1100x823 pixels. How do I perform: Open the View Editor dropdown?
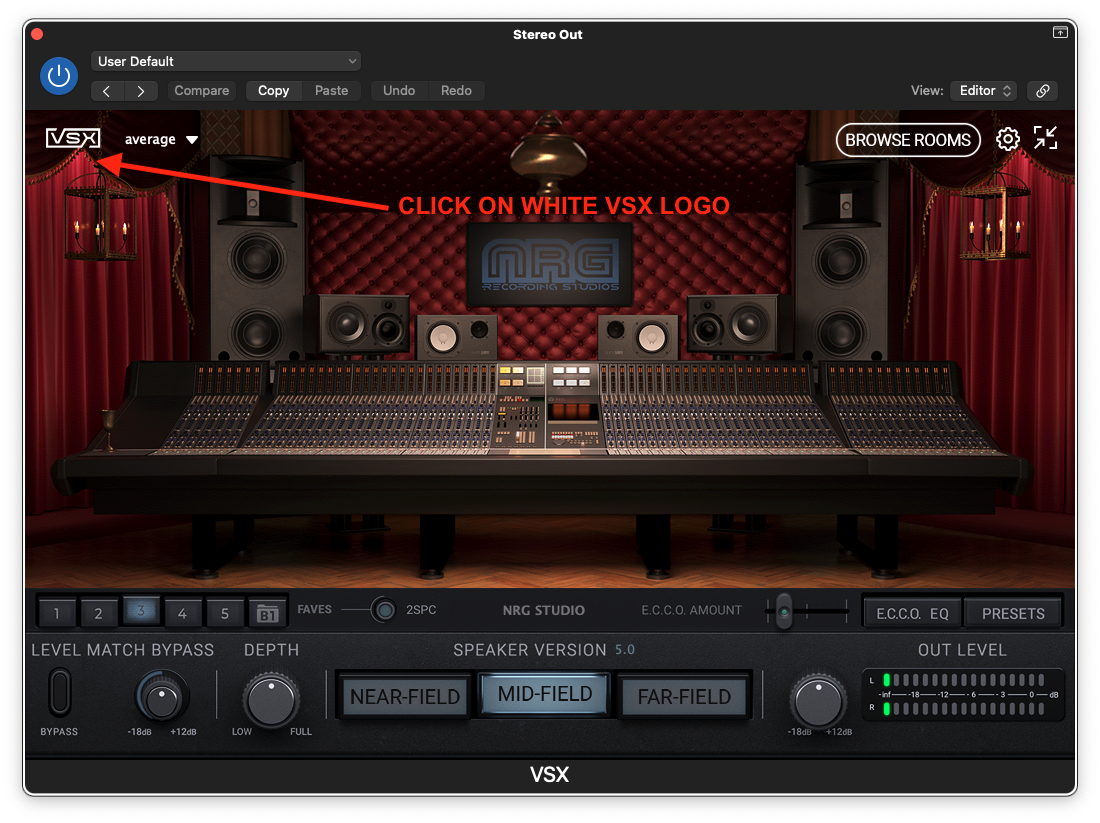(984, 91)
